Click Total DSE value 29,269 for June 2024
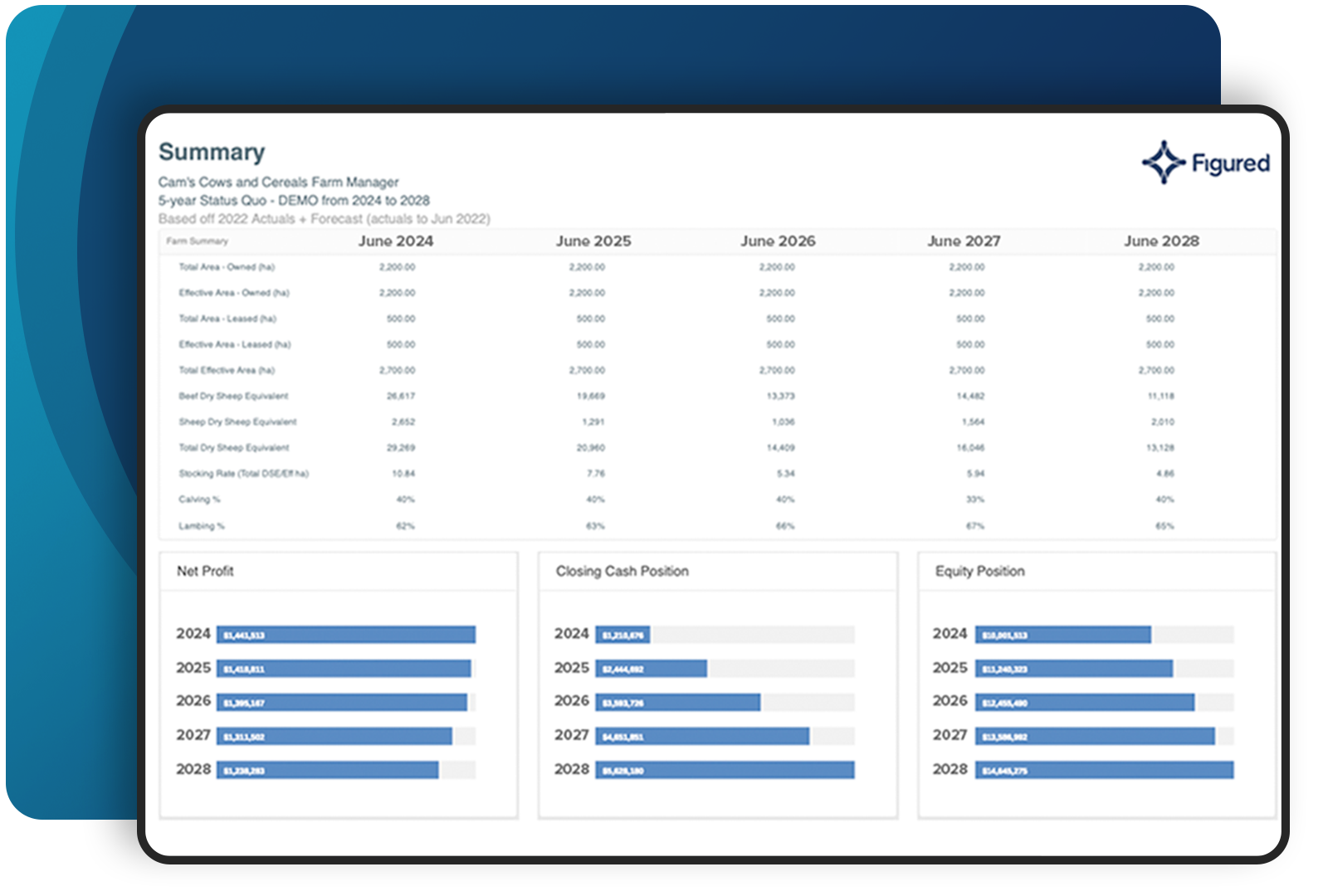The width and height of the screenshot is (1328, 896). pos(401,447)
